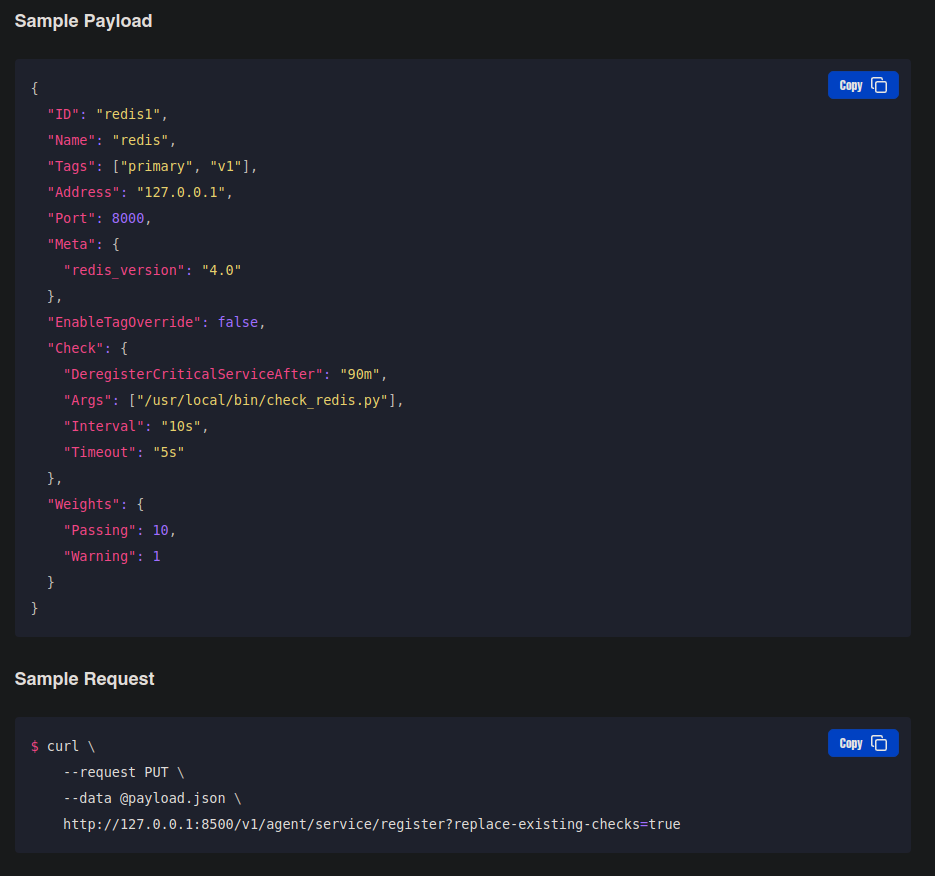Click the copy icon in the Sample Payload block
The height and width of the screenshot is (876, 935).
click(879, 86)
